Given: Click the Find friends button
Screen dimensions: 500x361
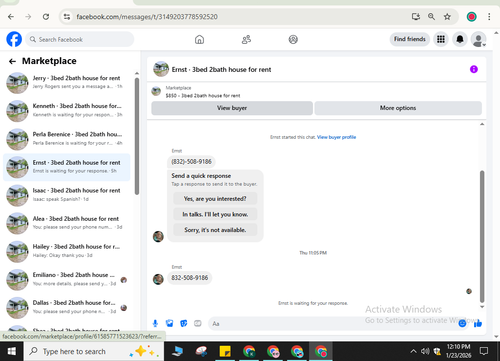Looking at the screenshot, I should click(x=410, y=39).
